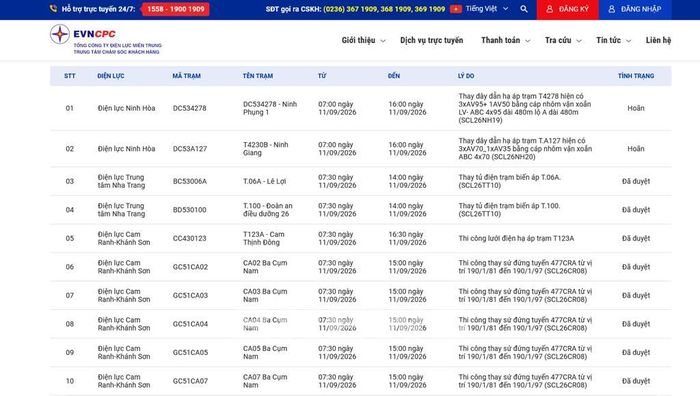Click the ĐẾN column header
The image size is (700, 396).
394,76
